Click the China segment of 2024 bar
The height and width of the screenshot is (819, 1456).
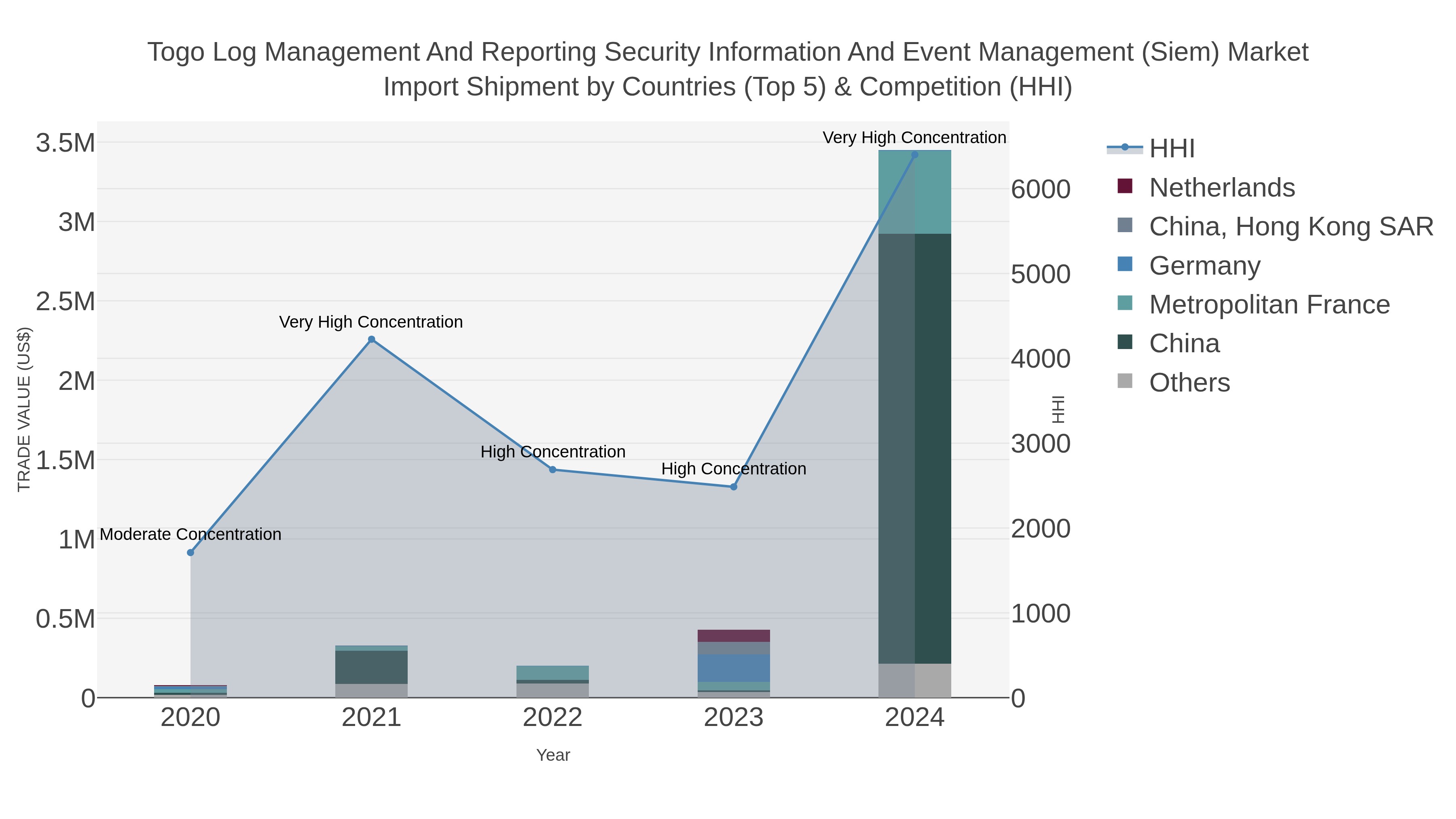pyautogui.click(x=915, y=448)
